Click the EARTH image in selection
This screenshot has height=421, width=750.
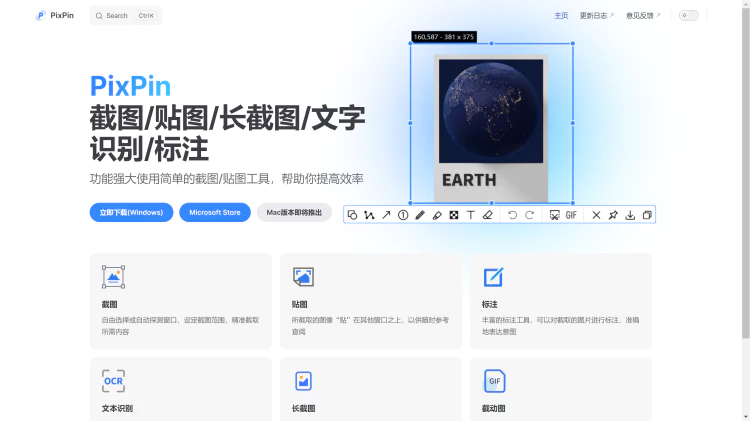[491, 128]
